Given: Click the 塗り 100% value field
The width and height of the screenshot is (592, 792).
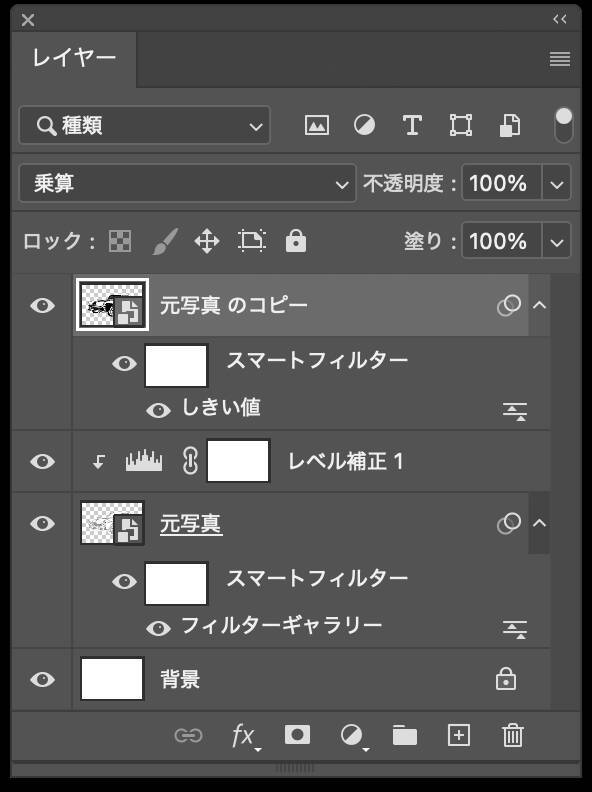Looking at the screenshot, I should point(501,241).
